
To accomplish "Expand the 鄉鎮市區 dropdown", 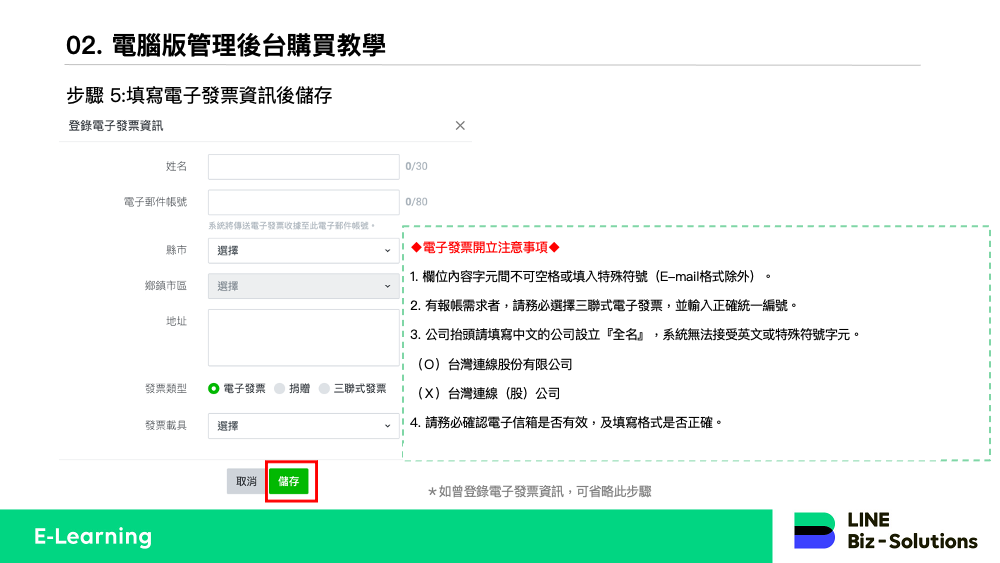I will [x=303, y=286].
